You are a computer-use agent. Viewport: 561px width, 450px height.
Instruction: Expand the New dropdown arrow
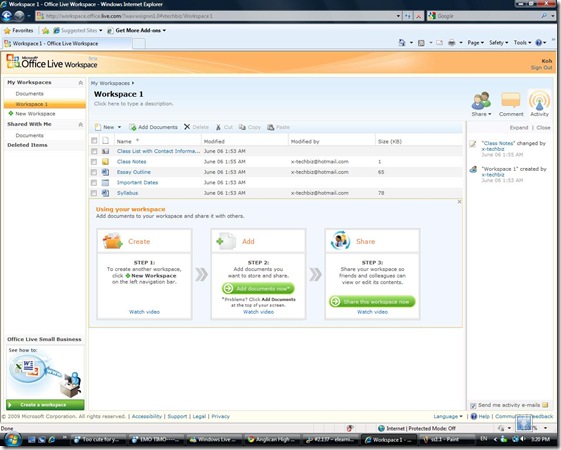pyautogui.click(x=119, y=127)
